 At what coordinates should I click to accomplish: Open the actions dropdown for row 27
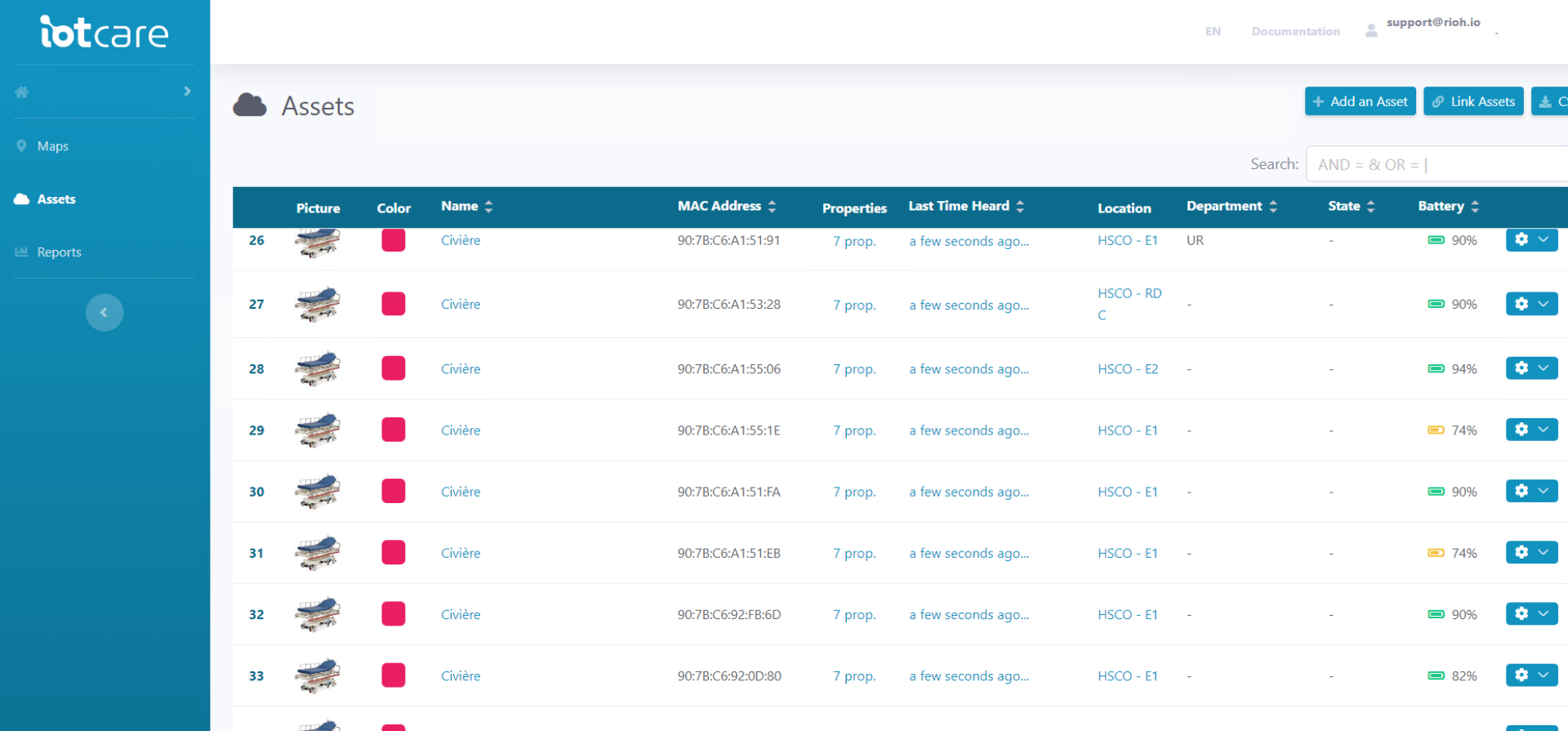[x=1543, y=304]
